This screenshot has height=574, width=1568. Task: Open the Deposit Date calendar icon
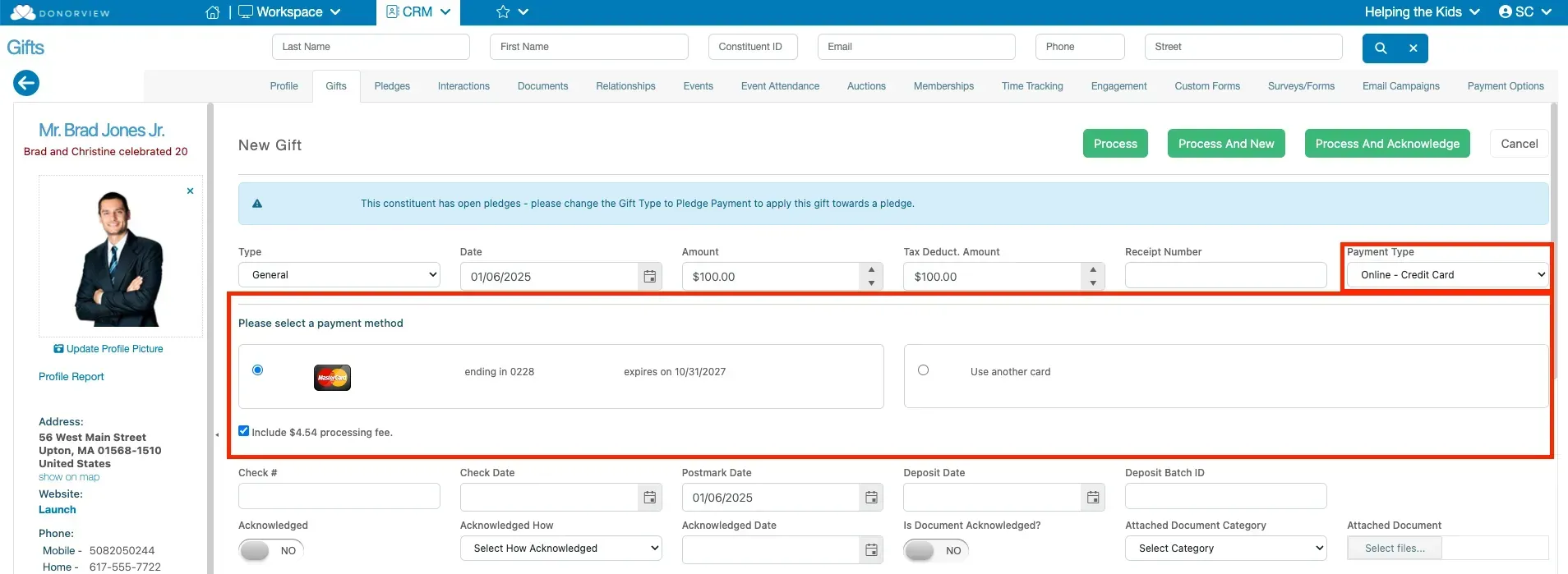1093,498
